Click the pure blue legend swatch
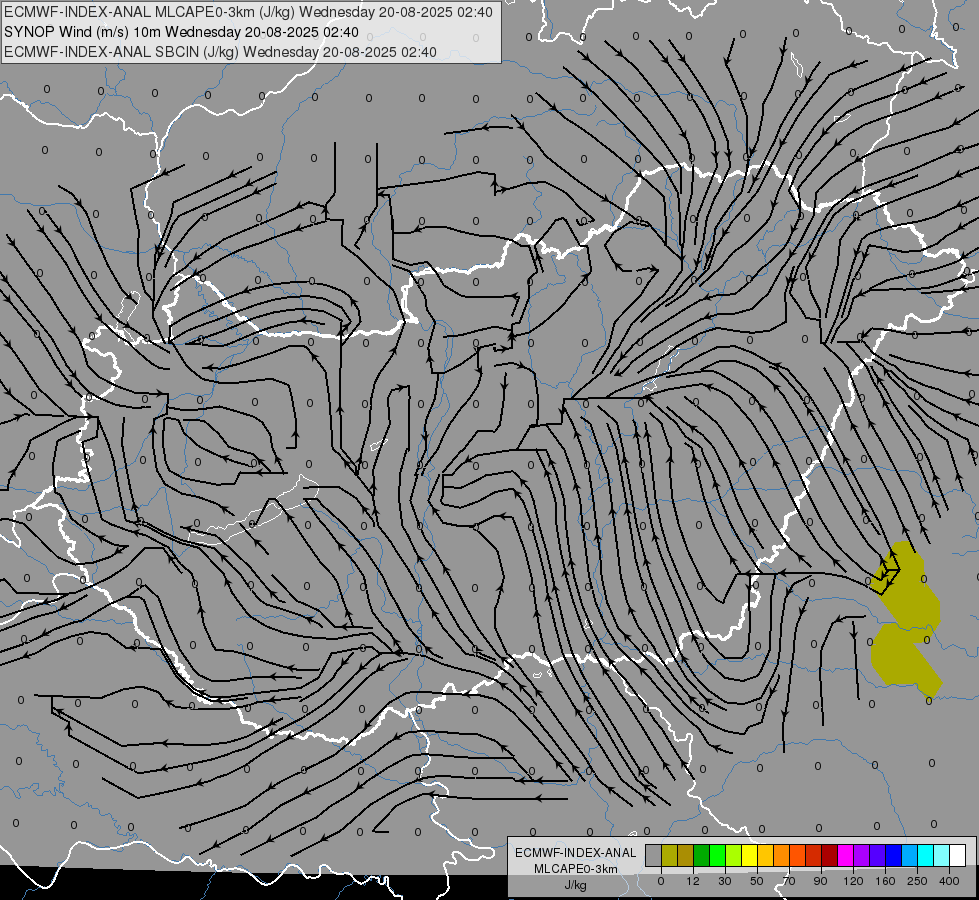The height and width of the screenshot is (900, 979). pyautogui.click(x=894, y=855)
